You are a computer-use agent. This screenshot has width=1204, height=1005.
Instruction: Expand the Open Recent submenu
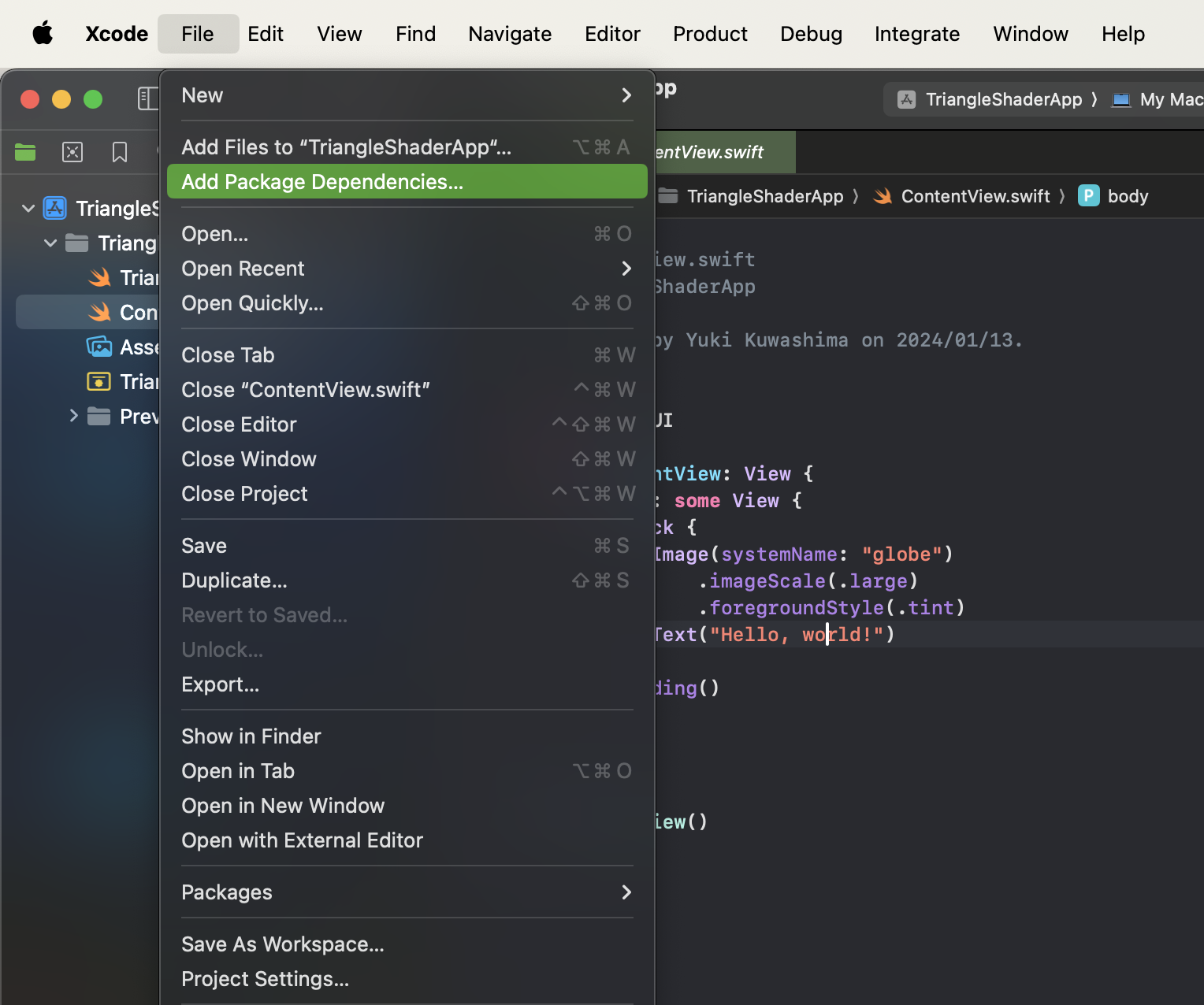pos(407,269)
